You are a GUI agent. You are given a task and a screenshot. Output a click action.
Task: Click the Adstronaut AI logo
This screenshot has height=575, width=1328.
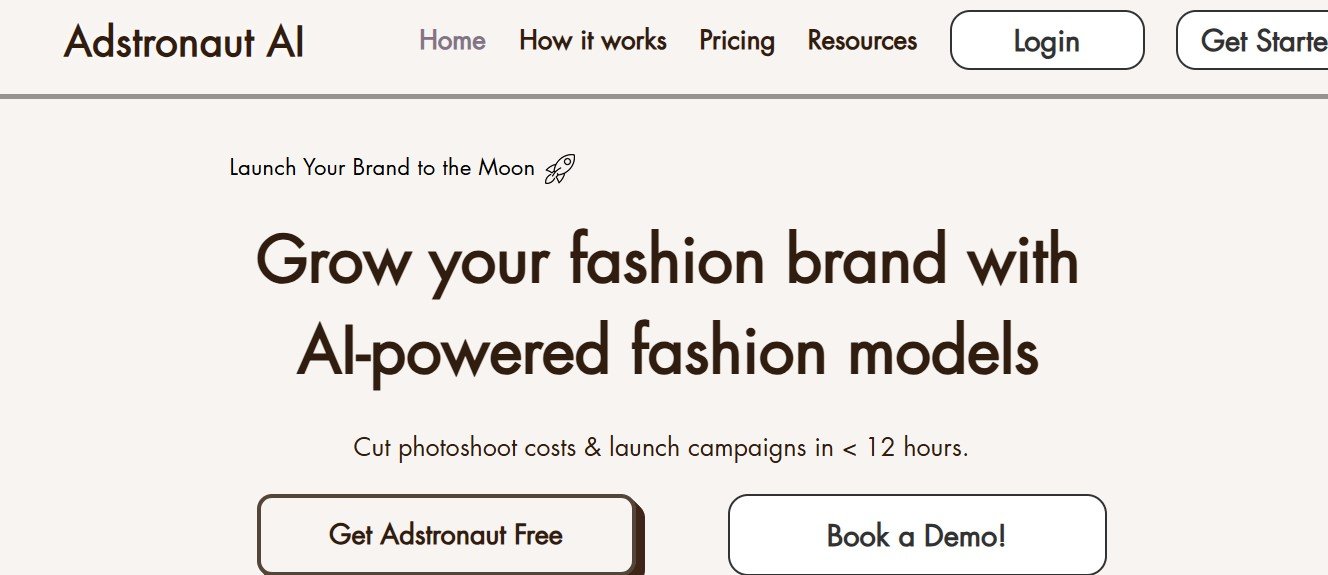(184, 42)
